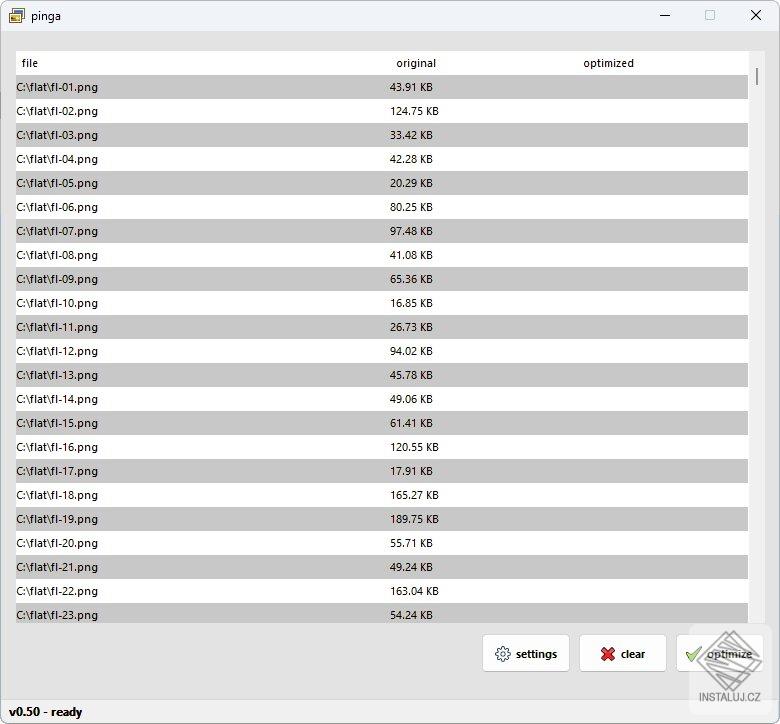
Task: Click the 26.73 KB size value
Action: pyautogui.click(x=411, y=327)
